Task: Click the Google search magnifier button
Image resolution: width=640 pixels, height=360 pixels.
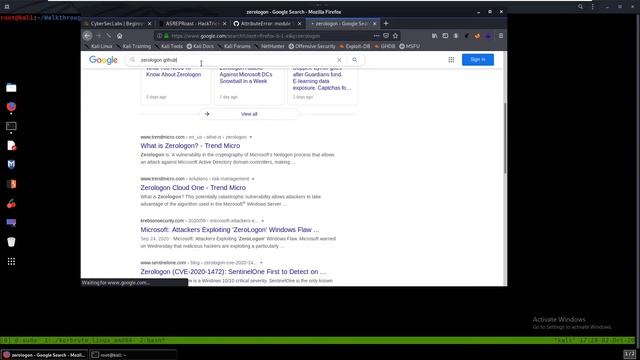Action: [x=355, y=60]
